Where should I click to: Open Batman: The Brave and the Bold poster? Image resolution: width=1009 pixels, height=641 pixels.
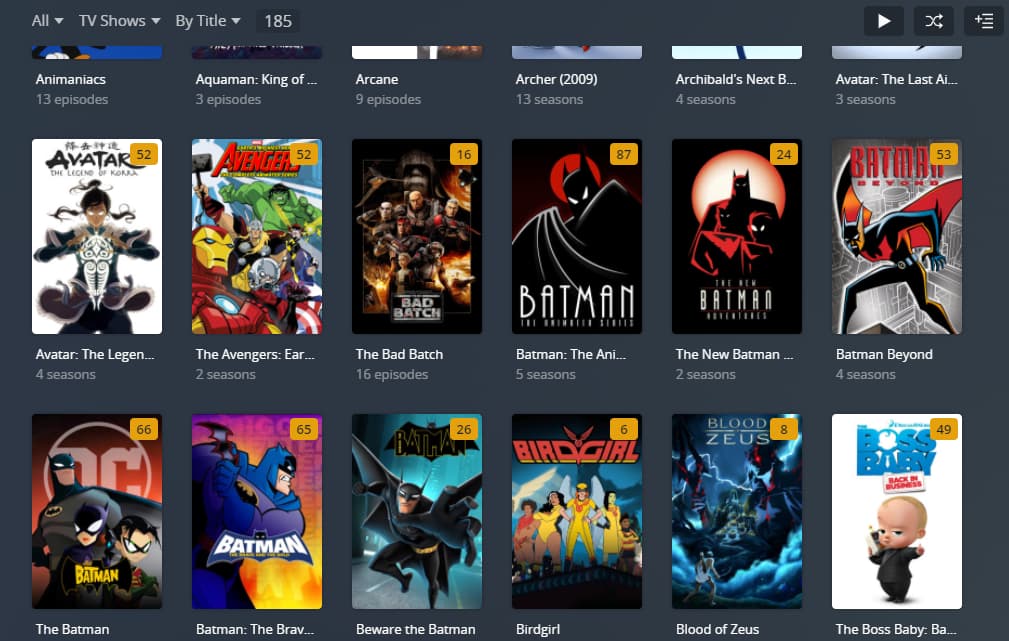pos(257,511)
